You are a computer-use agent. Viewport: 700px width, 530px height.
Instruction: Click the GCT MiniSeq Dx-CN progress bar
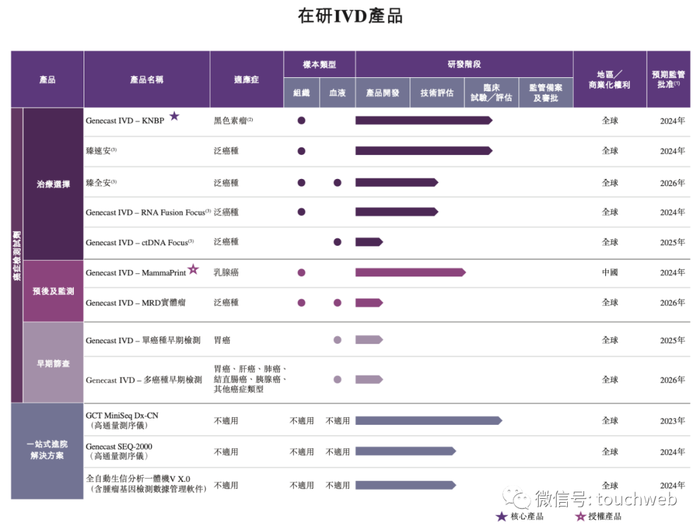coord(429,421)
